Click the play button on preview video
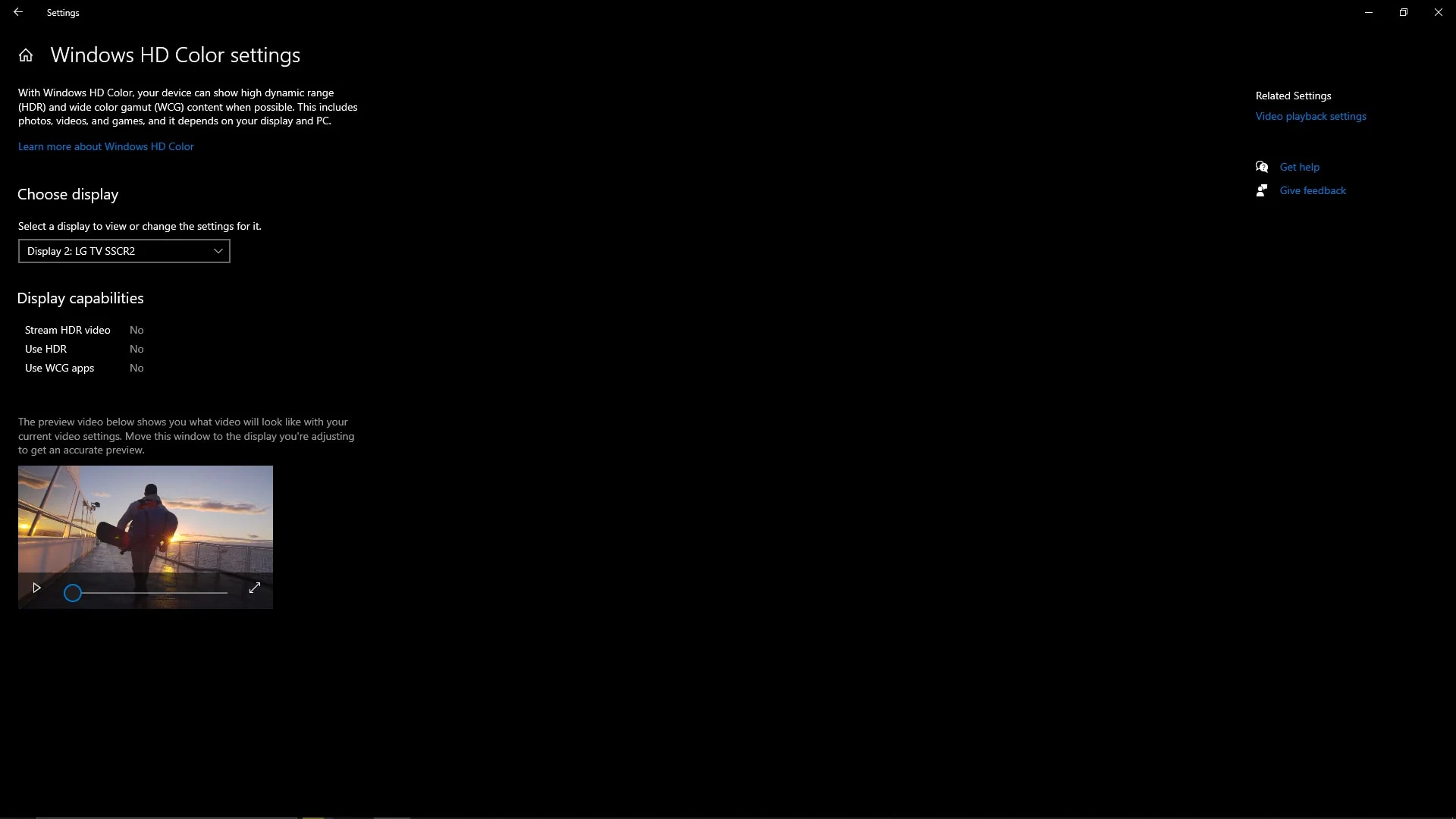 pyautogui.click(x=36, y=587)
